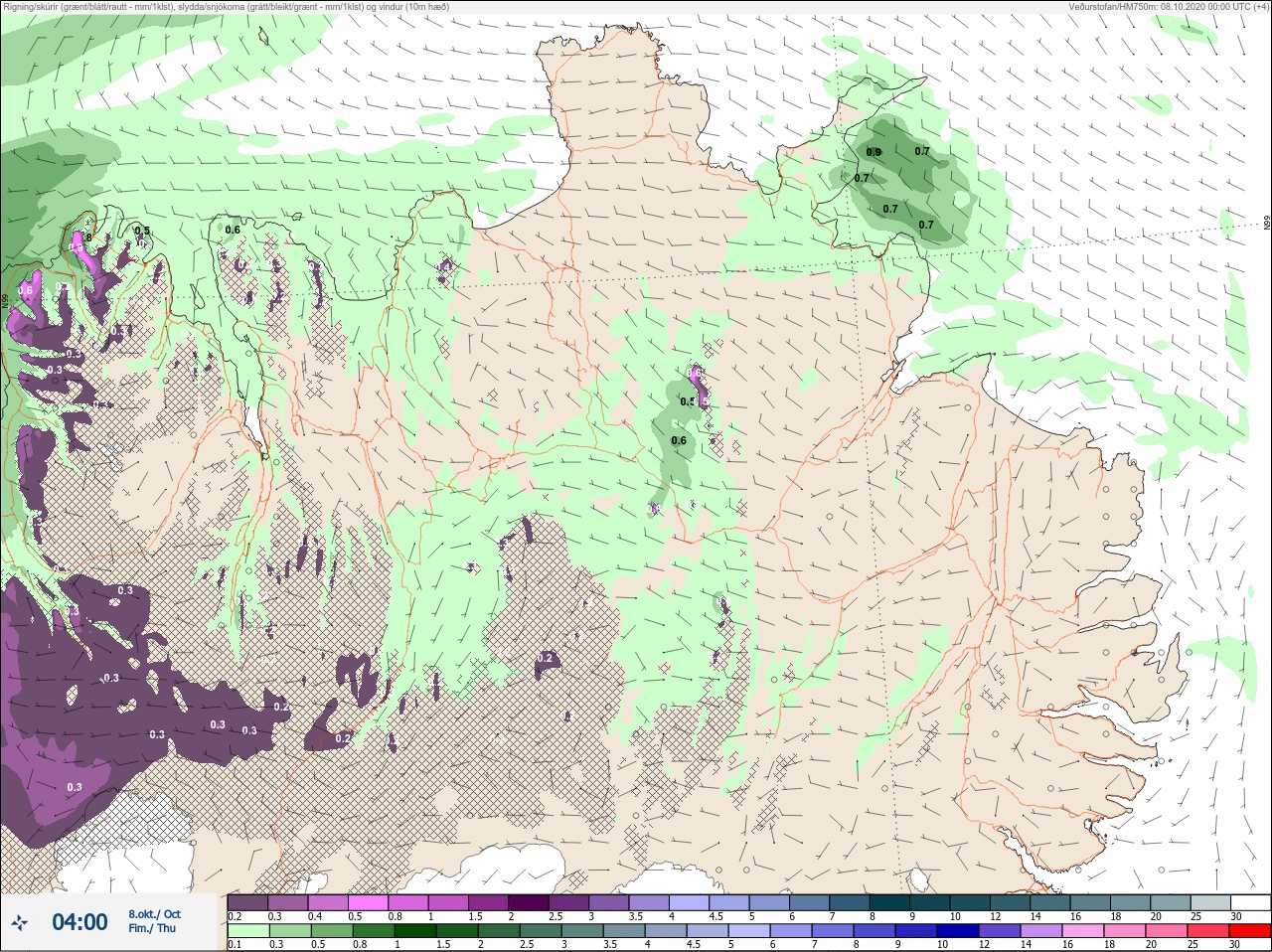Click the date text "8.okt./ Oct"
1272x952 pixels.
coord(154,914)
